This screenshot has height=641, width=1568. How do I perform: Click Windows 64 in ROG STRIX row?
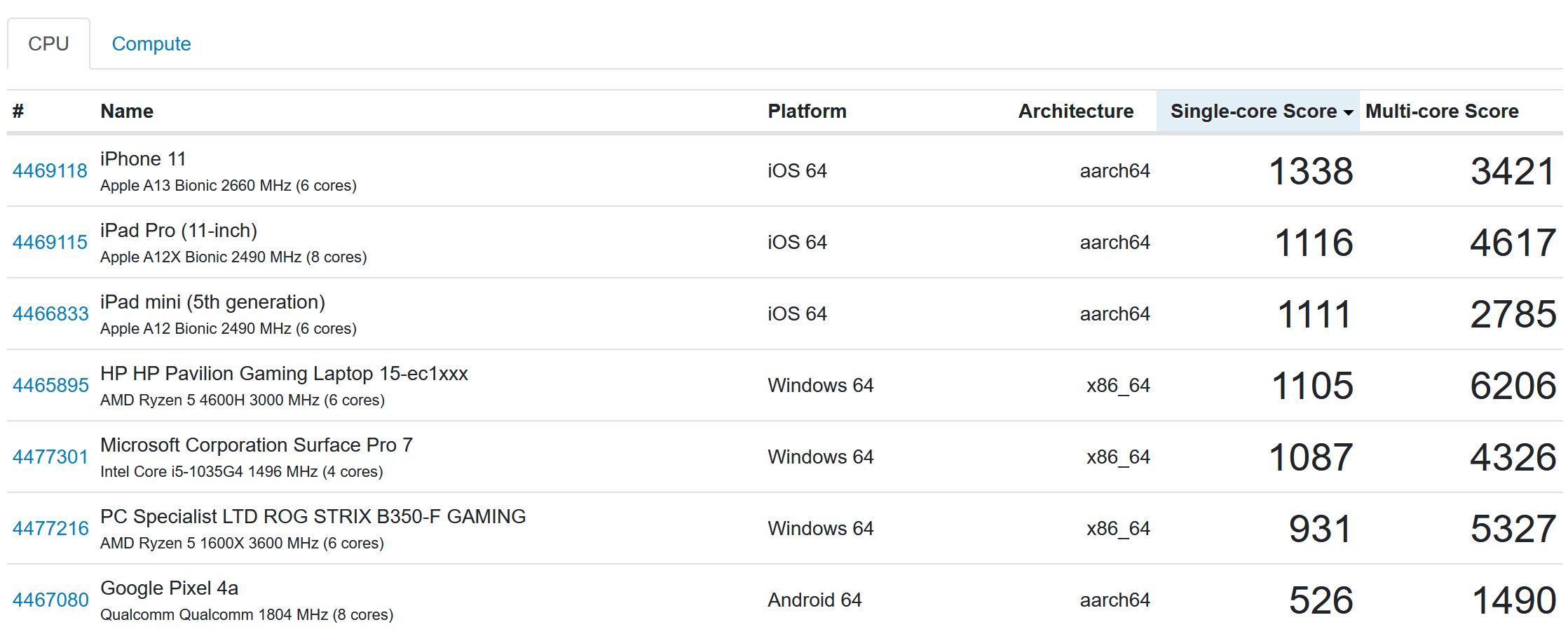pyautogui.click(x=820, y=528)
